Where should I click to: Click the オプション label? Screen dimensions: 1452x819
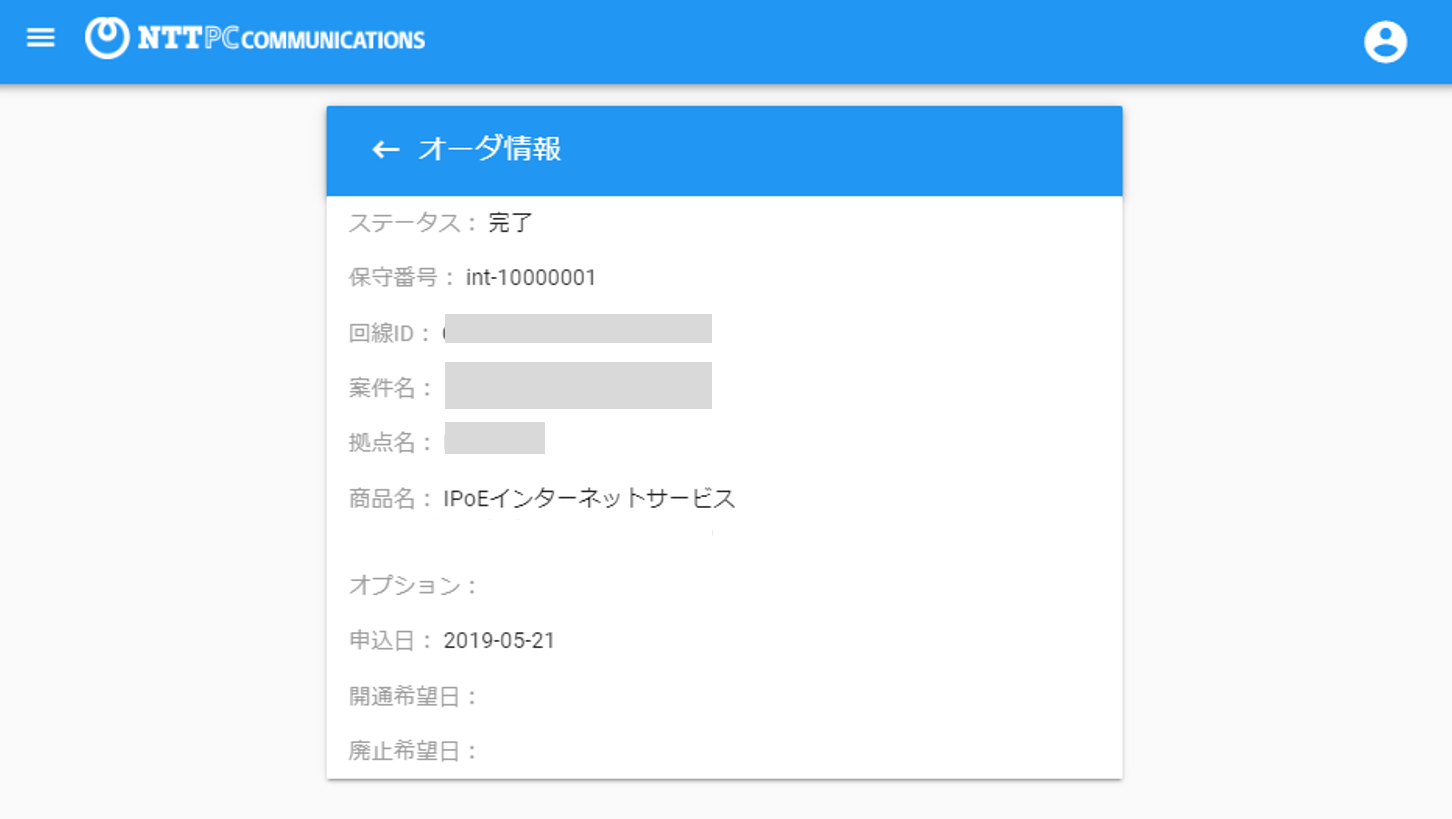414,586
